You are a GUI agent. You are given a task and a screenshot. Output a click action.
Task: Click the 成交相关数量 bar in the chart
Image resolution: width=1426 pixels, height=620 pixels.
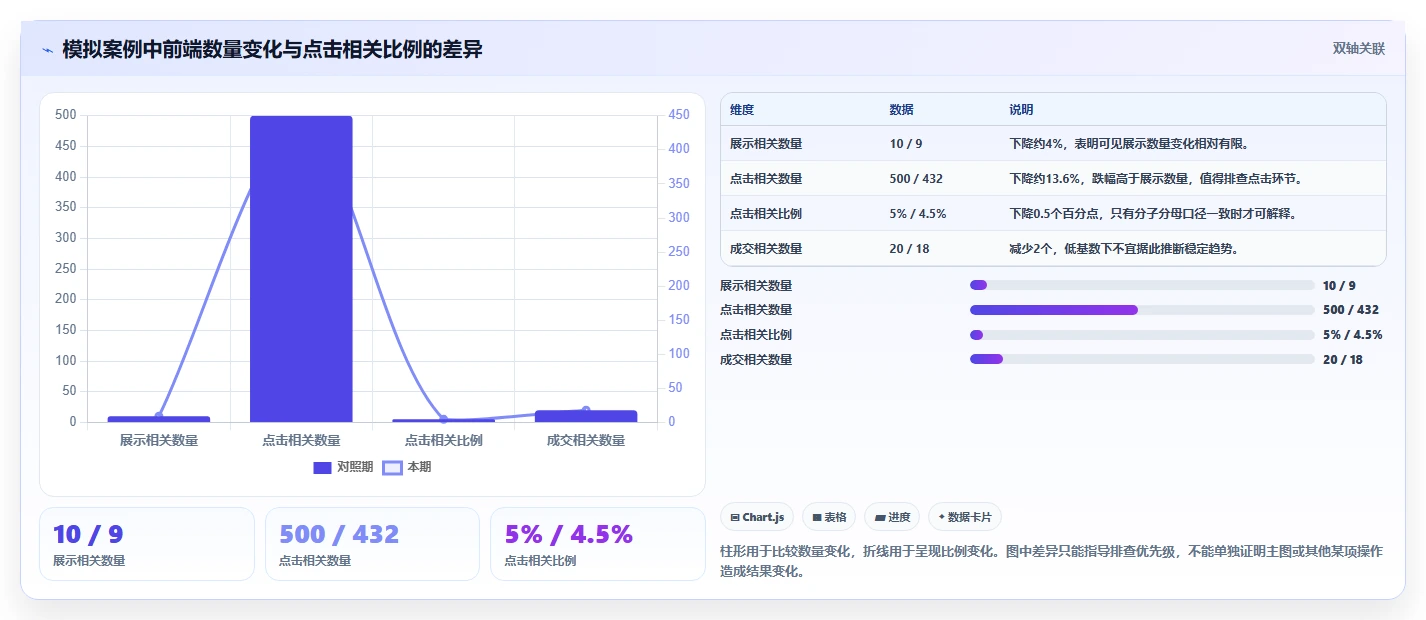(586, 416)
